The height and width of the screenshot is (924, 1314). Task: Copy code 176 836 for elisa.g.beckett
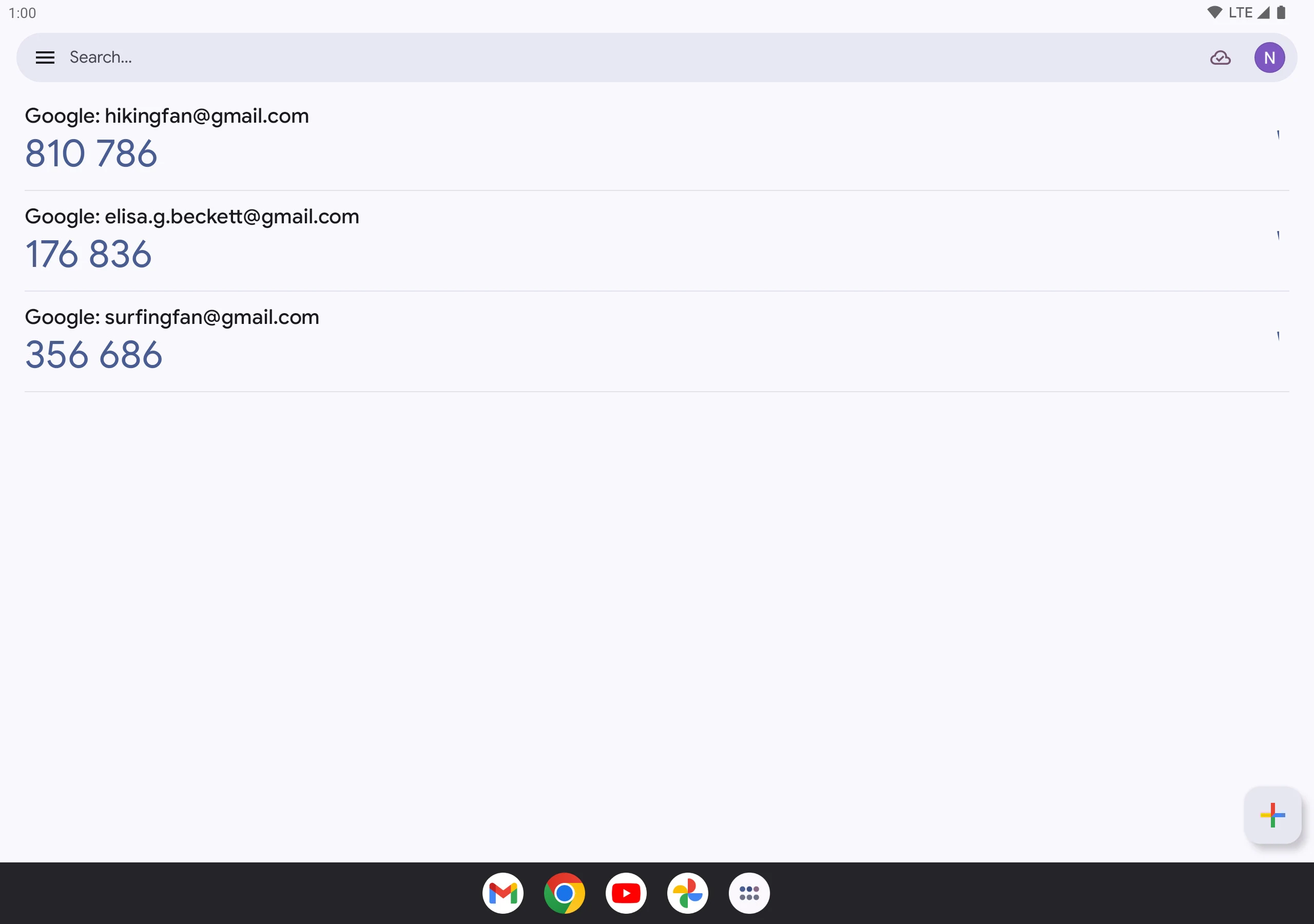89,254
